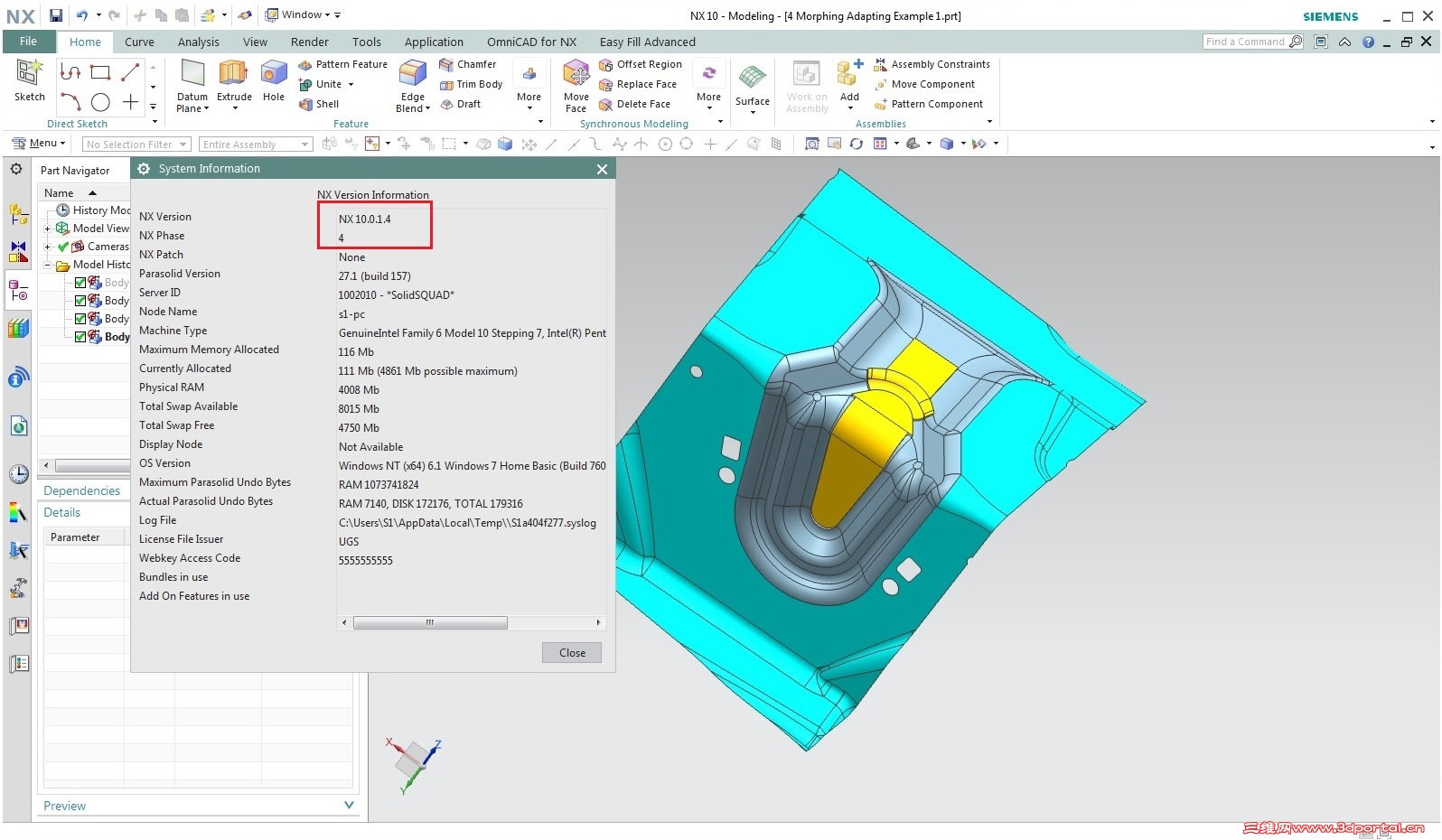This screenshot has width=1442, height=840.
Task: Open the Edge Blend tool
Action: [x=412, y=86]
